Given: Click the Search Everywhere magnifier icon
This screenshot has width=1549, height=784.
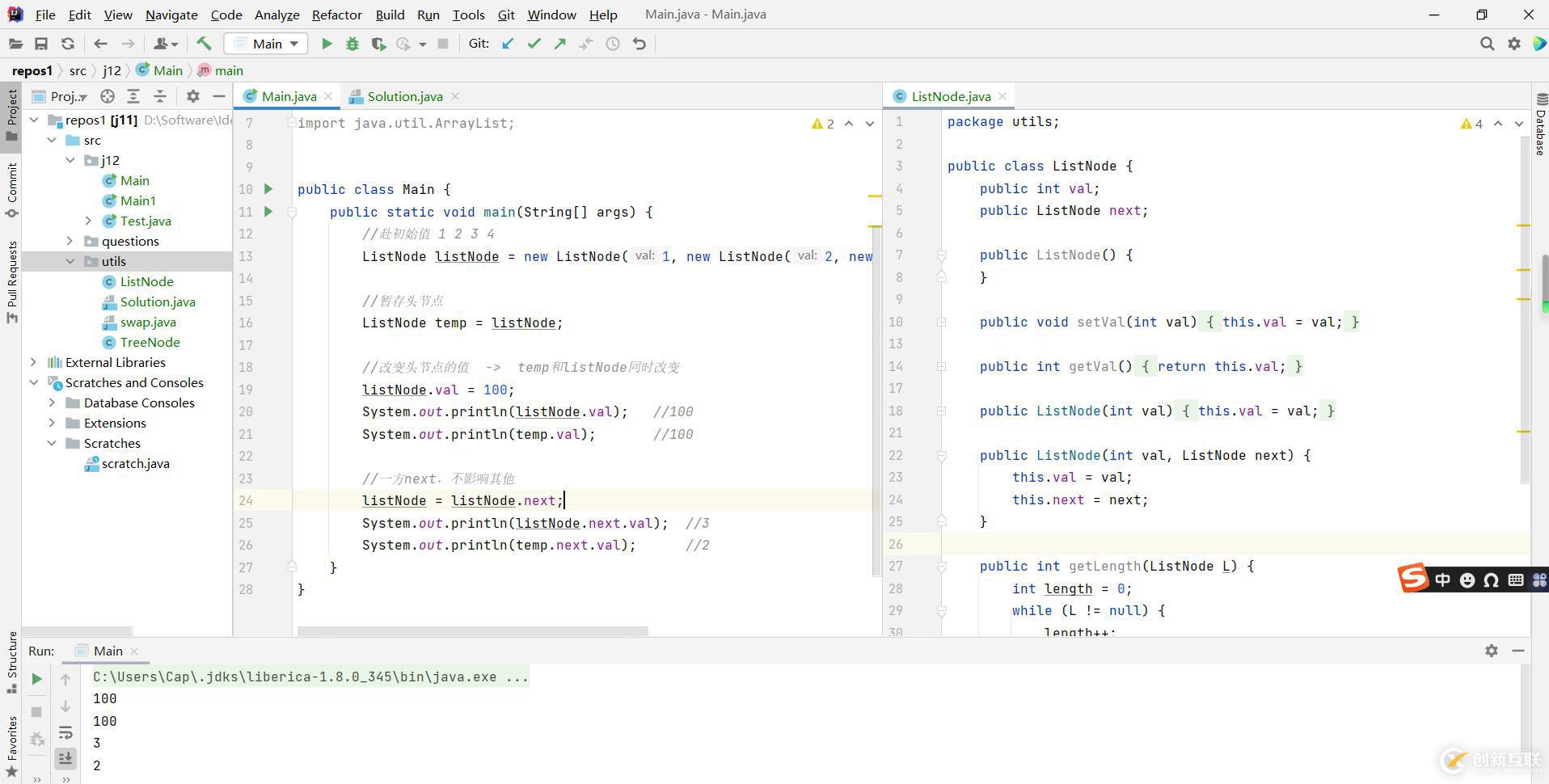Looking at the screenshot, I should pyautogui.click(x=1487, y=44).
